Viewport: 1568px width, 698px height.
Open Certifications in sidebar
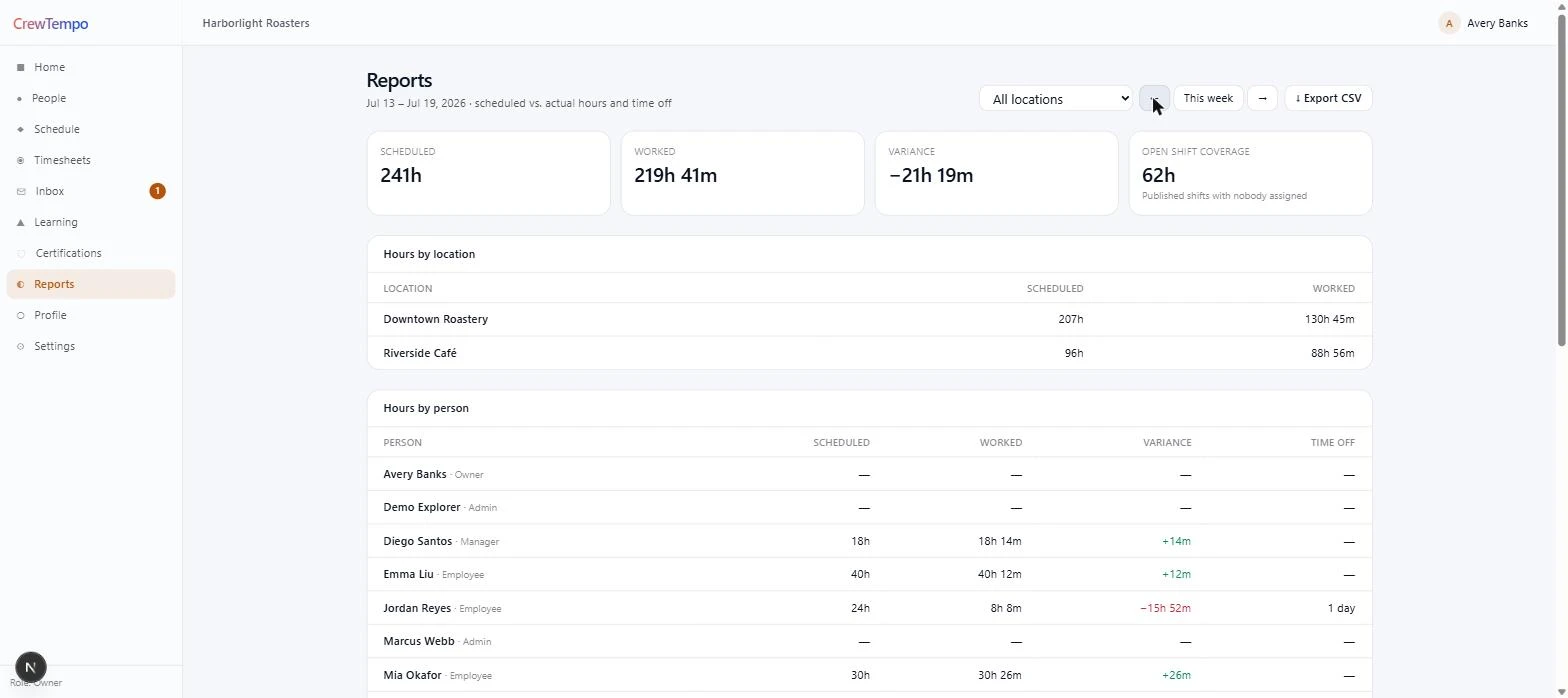point(90,253)
